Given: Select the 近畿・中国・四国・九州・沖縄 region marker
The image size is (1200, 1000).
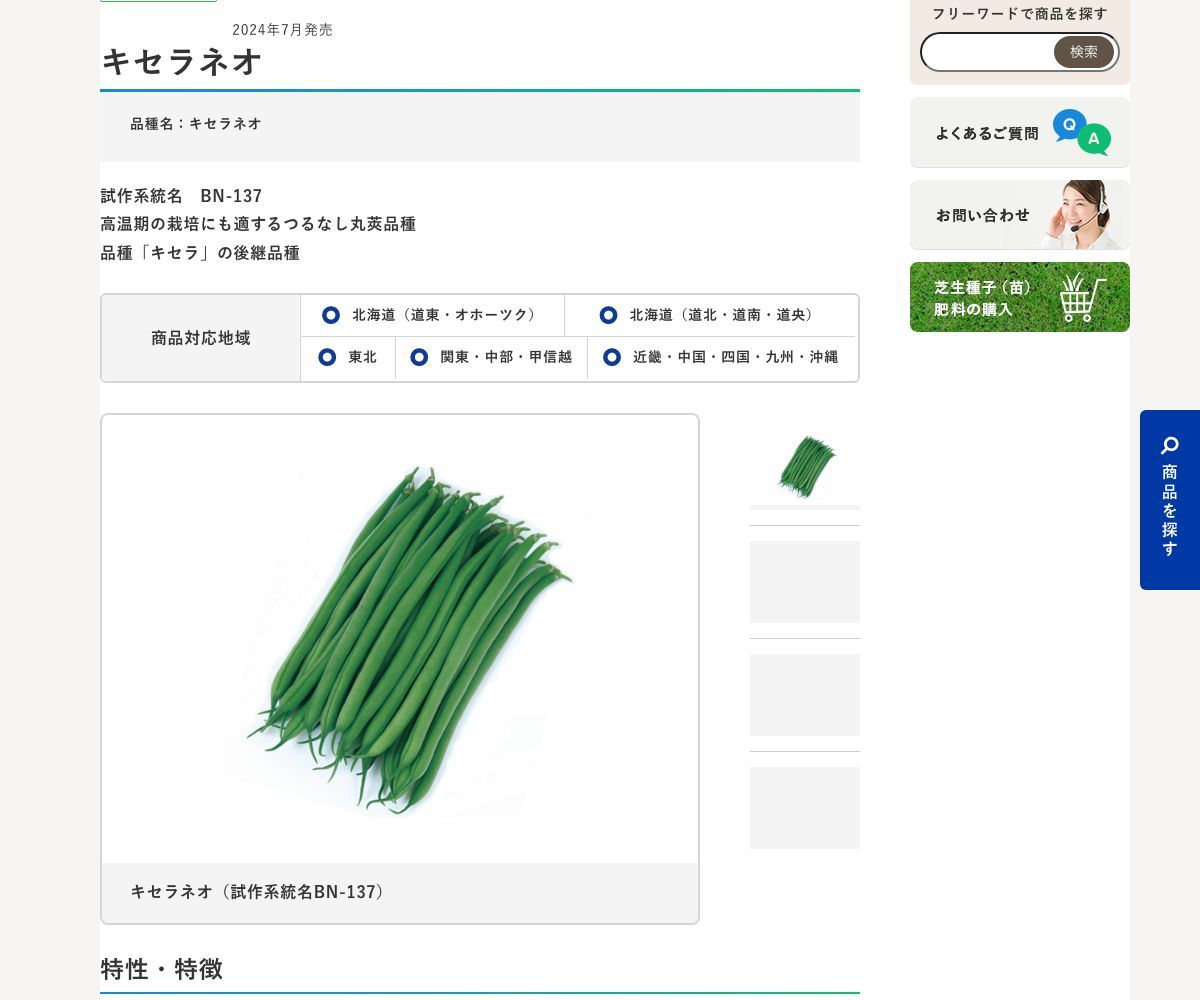Looking at the screenshot, I should tap(612, 357).
